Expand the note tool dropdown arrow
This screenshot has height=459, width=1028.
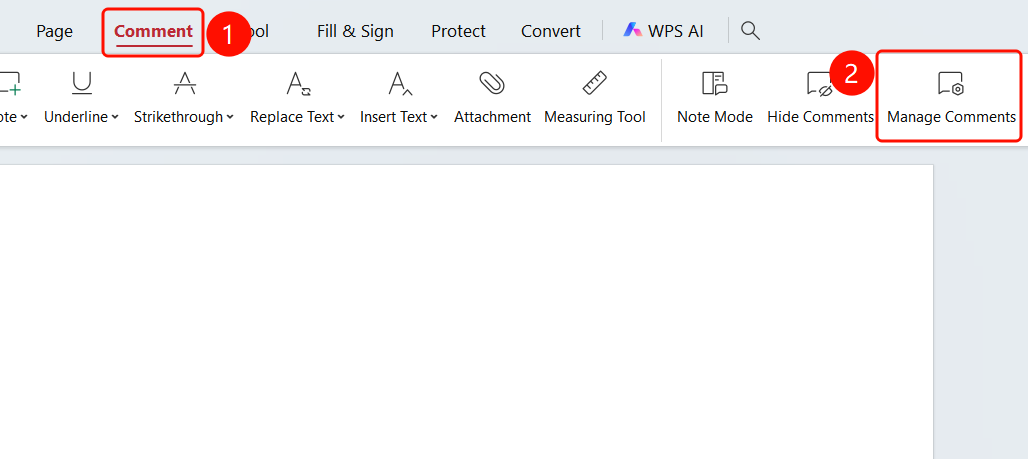coord(24,117)
